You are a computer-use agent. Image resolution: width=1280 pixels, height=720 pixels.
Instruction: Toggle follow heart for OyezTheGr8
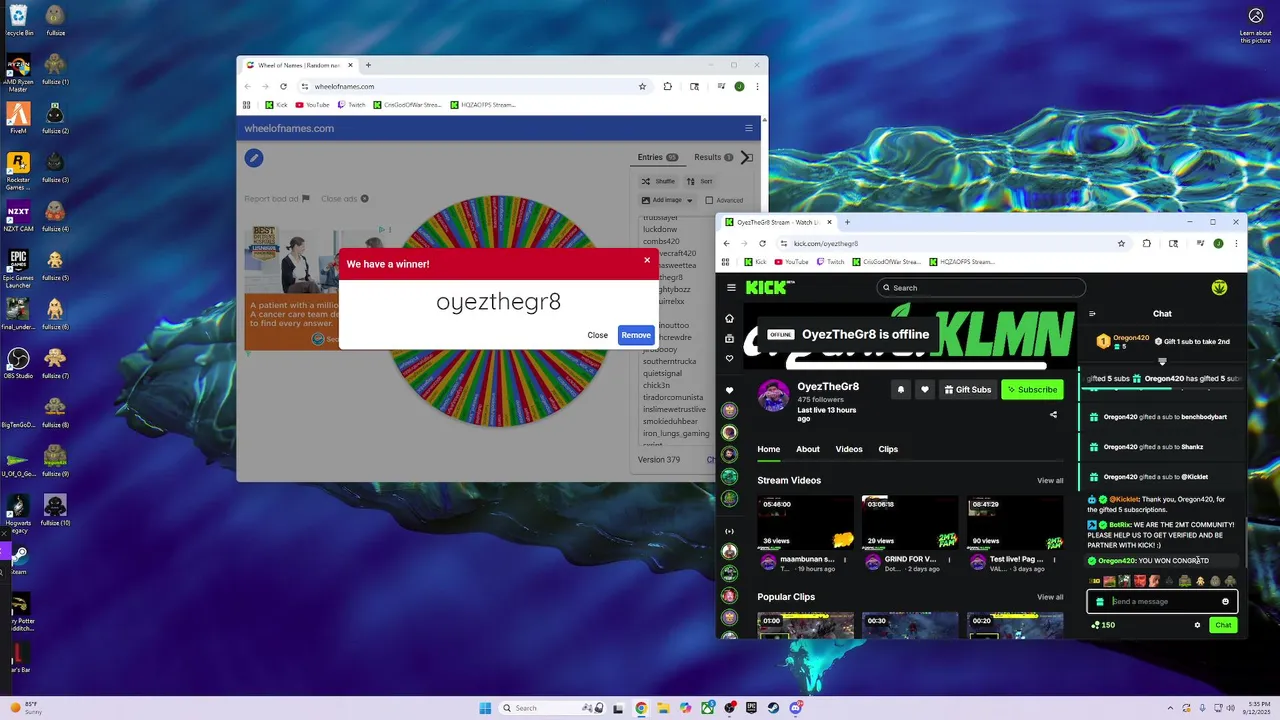pos(925,390)
